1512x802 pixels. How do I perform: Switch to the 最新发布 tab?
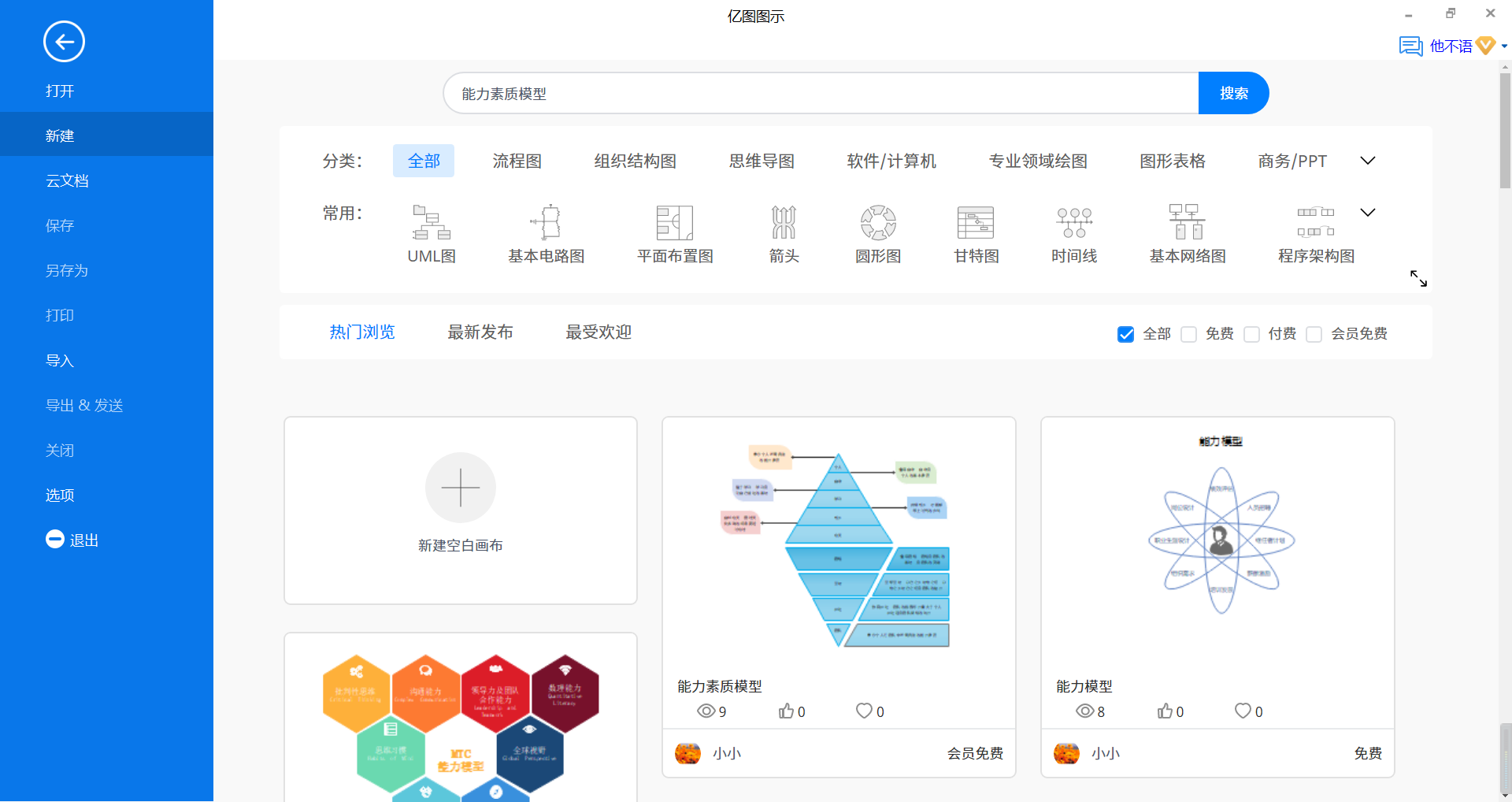480,332
